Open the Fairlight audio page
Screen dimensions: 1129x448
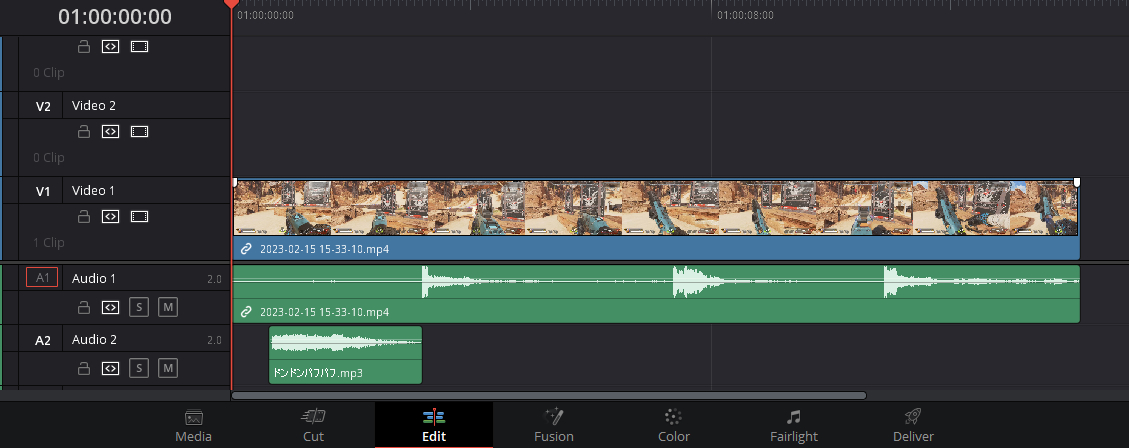click(793, 426)
